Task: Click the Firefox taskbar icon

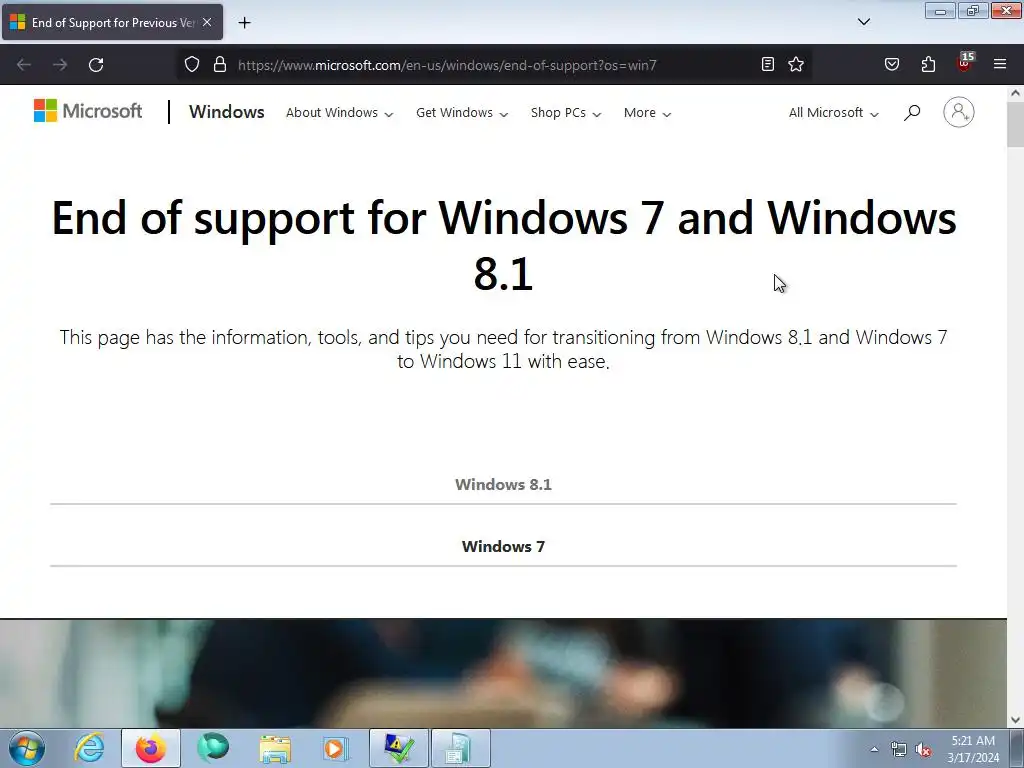Action: coord(151,748)
